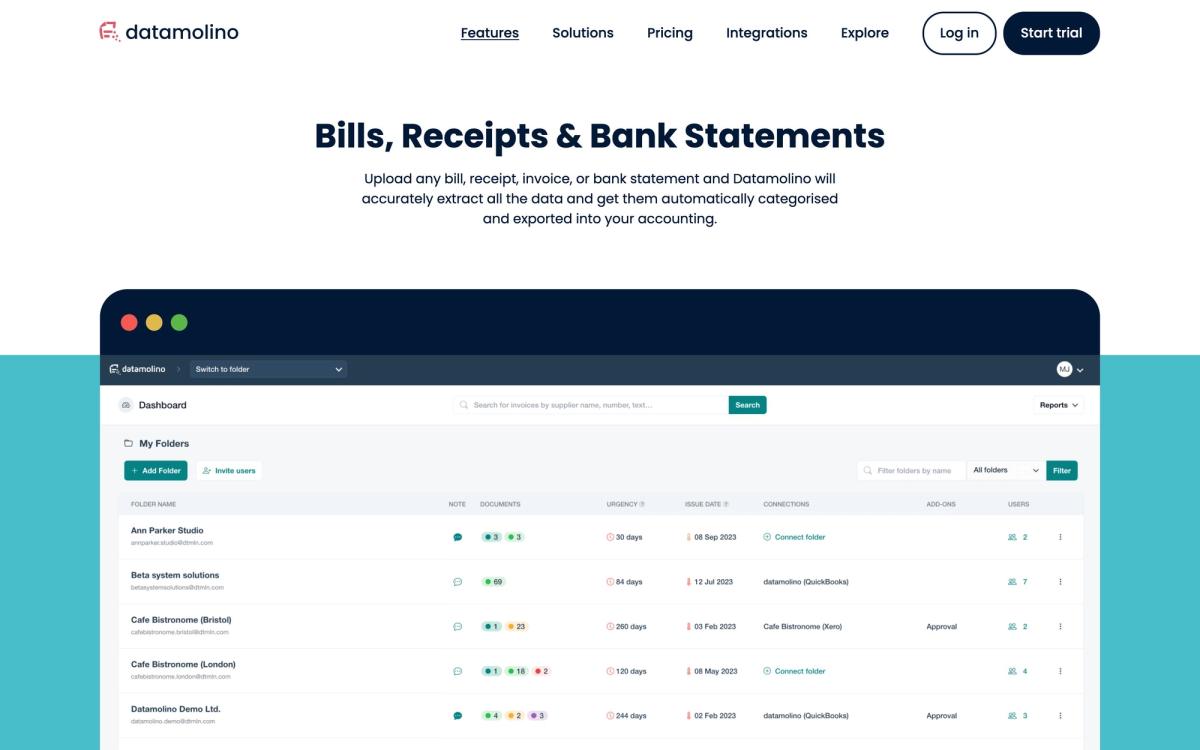Click the teal Search button
This screenshot has height=750, width=1200.
pyautogui.click(x=747, y=405)
